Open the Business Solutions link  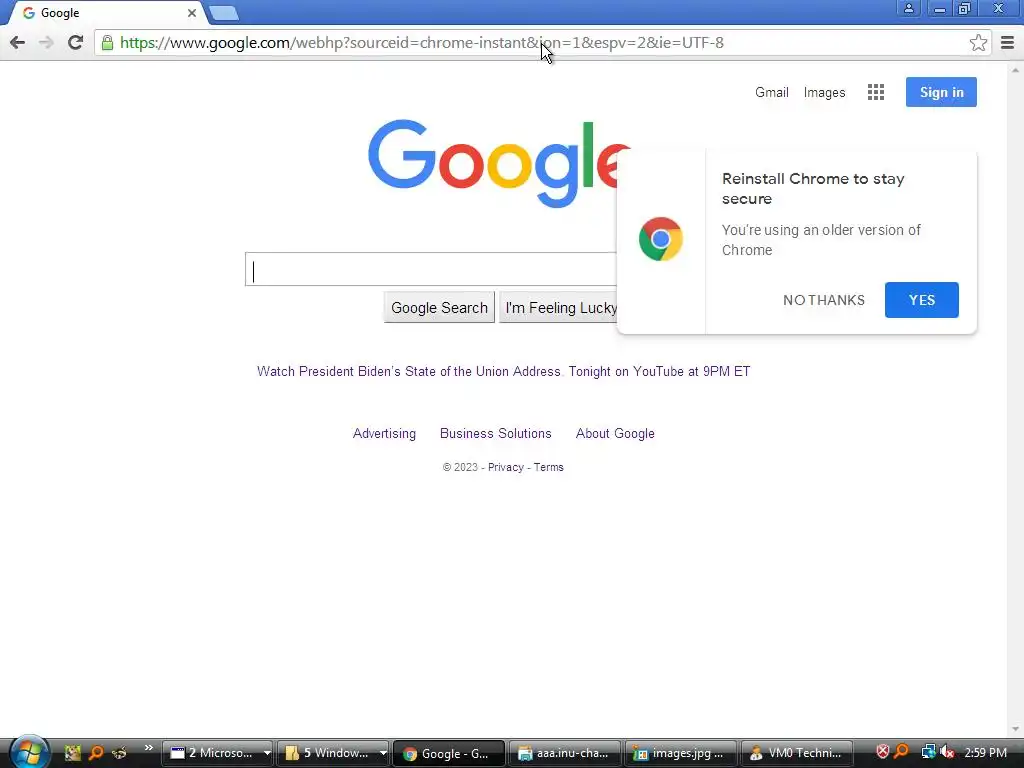coord(496,434)
